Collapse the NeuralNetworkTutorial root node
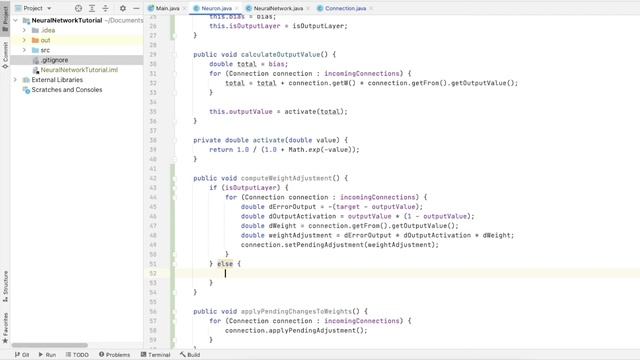Image resolution: width=640 pixels, height=360 pixels. [x=16, y=20]
